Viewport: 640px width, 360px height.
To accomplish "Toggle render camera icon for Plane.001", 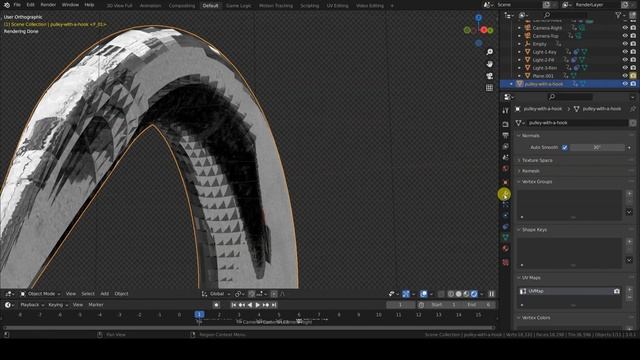I will pyautogui.click(x=633, y=76).
